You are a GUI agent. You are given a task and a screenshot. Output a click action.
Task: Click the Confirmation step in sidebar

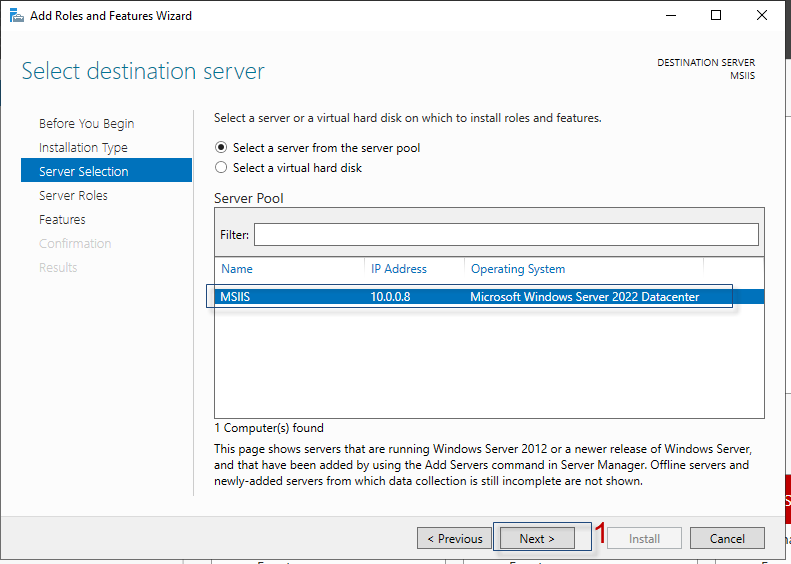(x=75, y=244)
